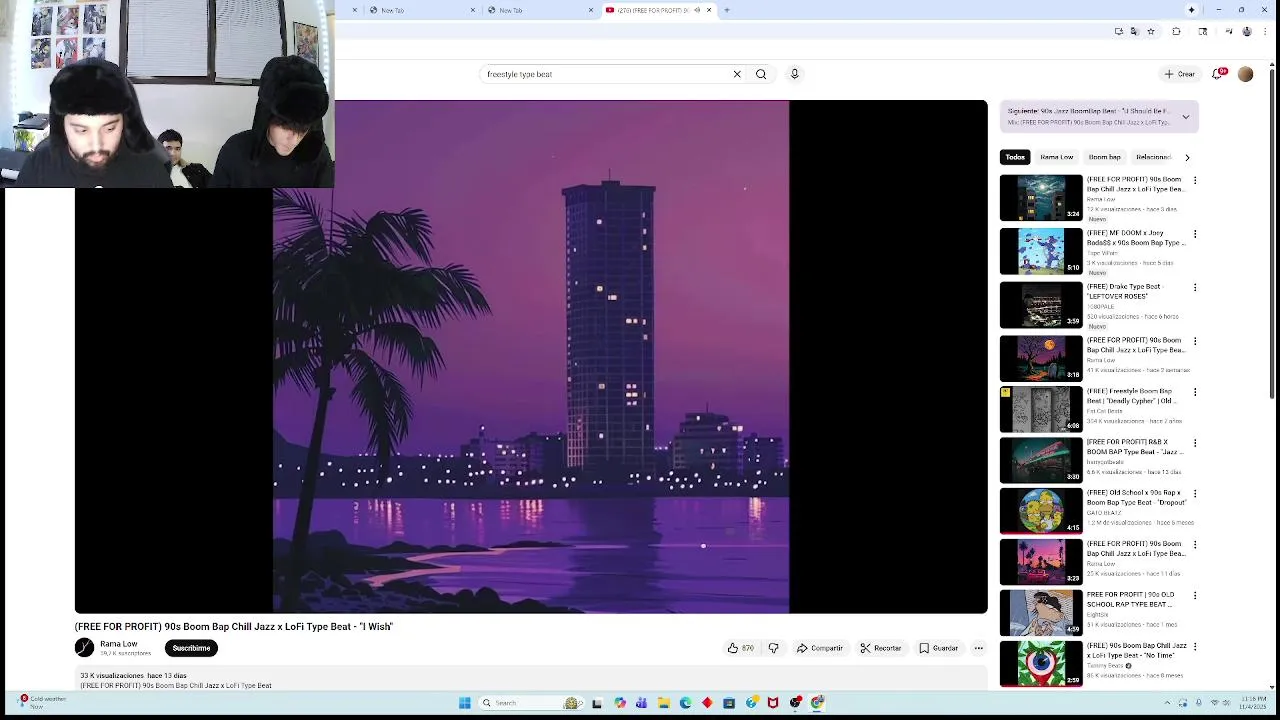The width and height of the screenshot is (1280, 720).
Task: Click the Recortar clip button
Action: (x=881, y=648)
